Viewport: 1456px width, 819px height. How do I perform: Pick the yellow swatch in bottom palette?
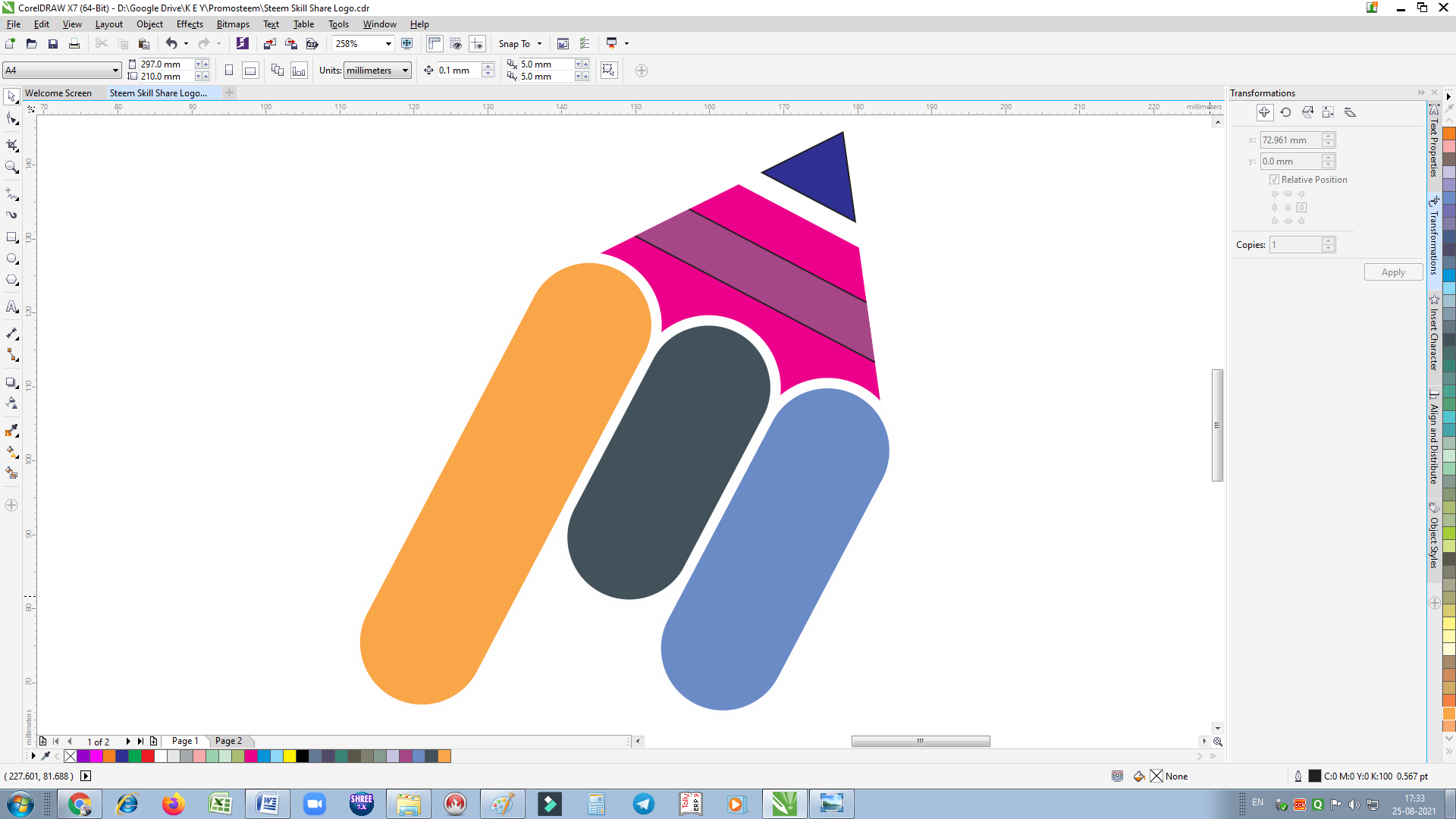click(x=290, y=756)
